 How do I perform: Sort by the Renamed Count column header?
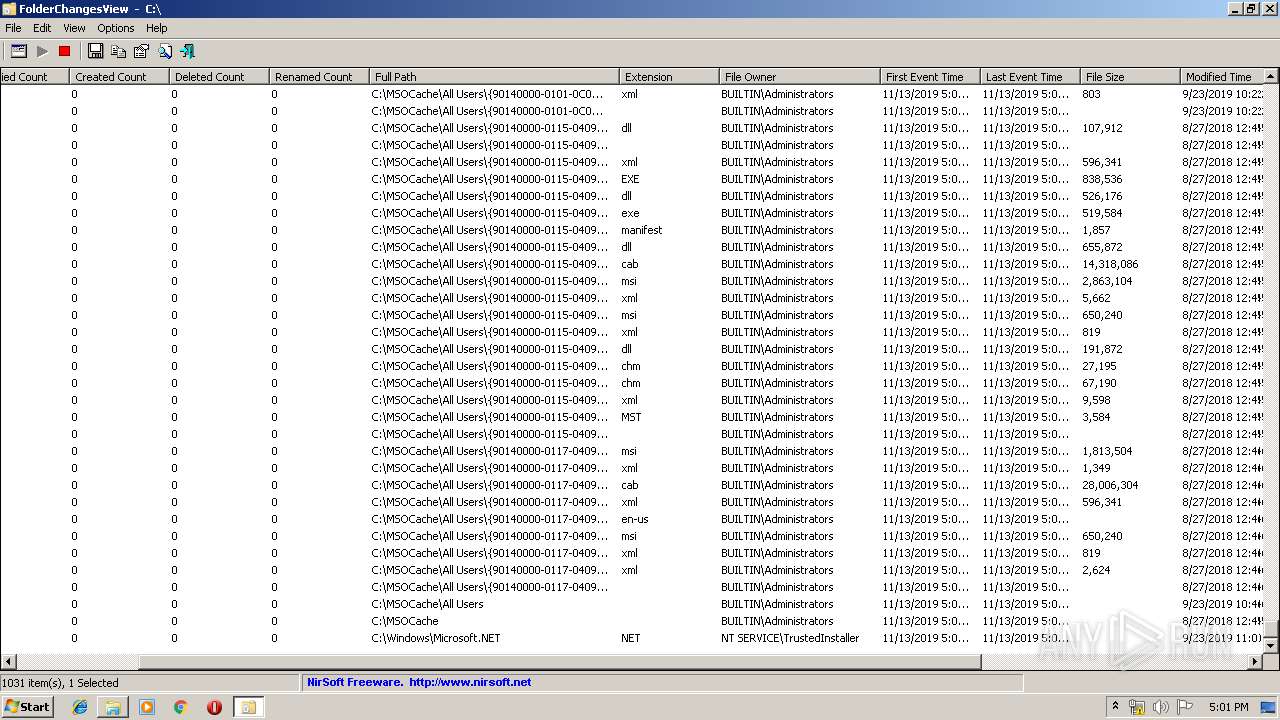click(319, 76)
